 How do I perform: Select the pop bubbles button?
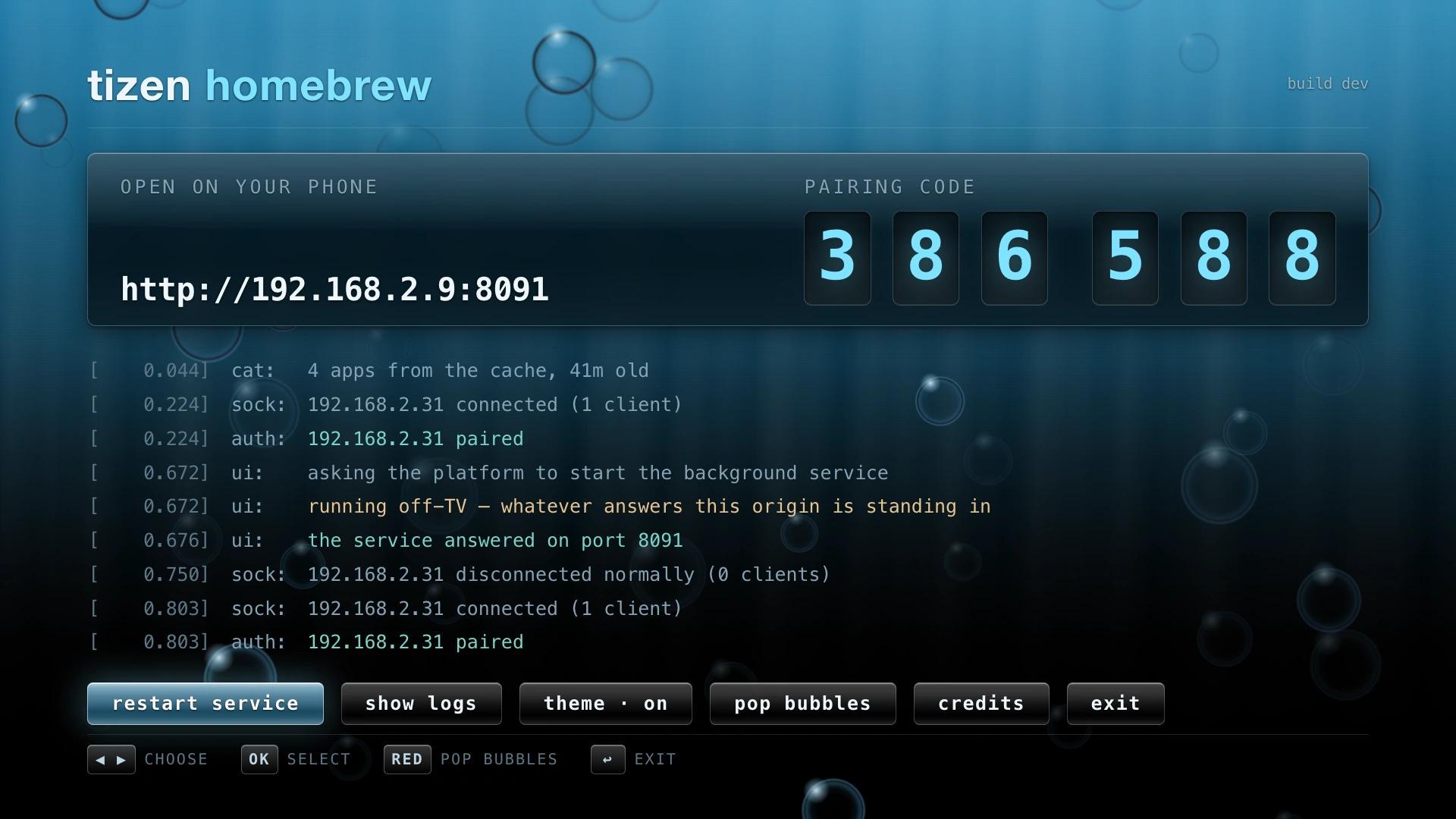[x=802, y=704]
